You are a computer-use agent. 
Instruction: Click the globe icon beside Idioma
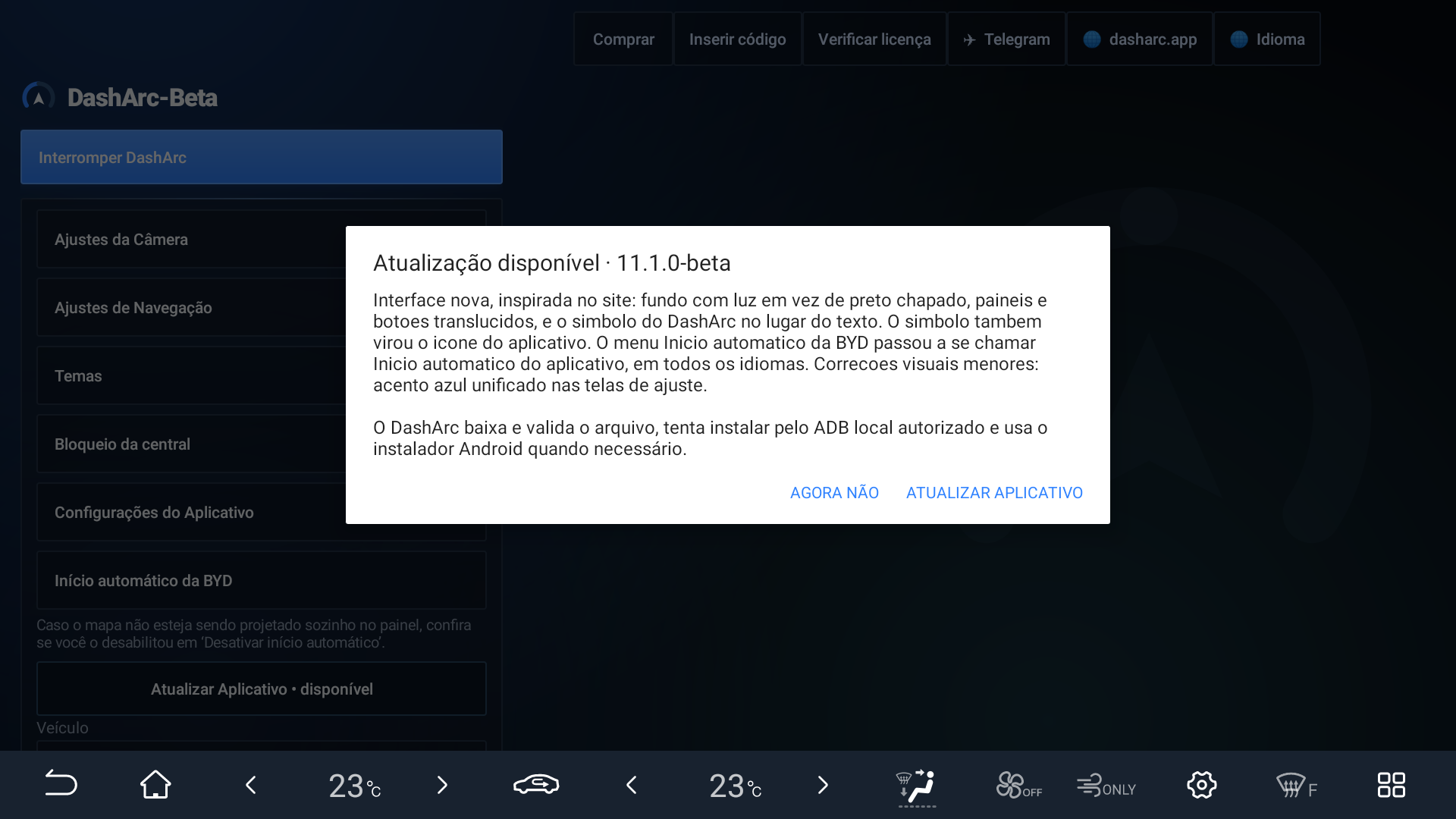[1239, 39]
